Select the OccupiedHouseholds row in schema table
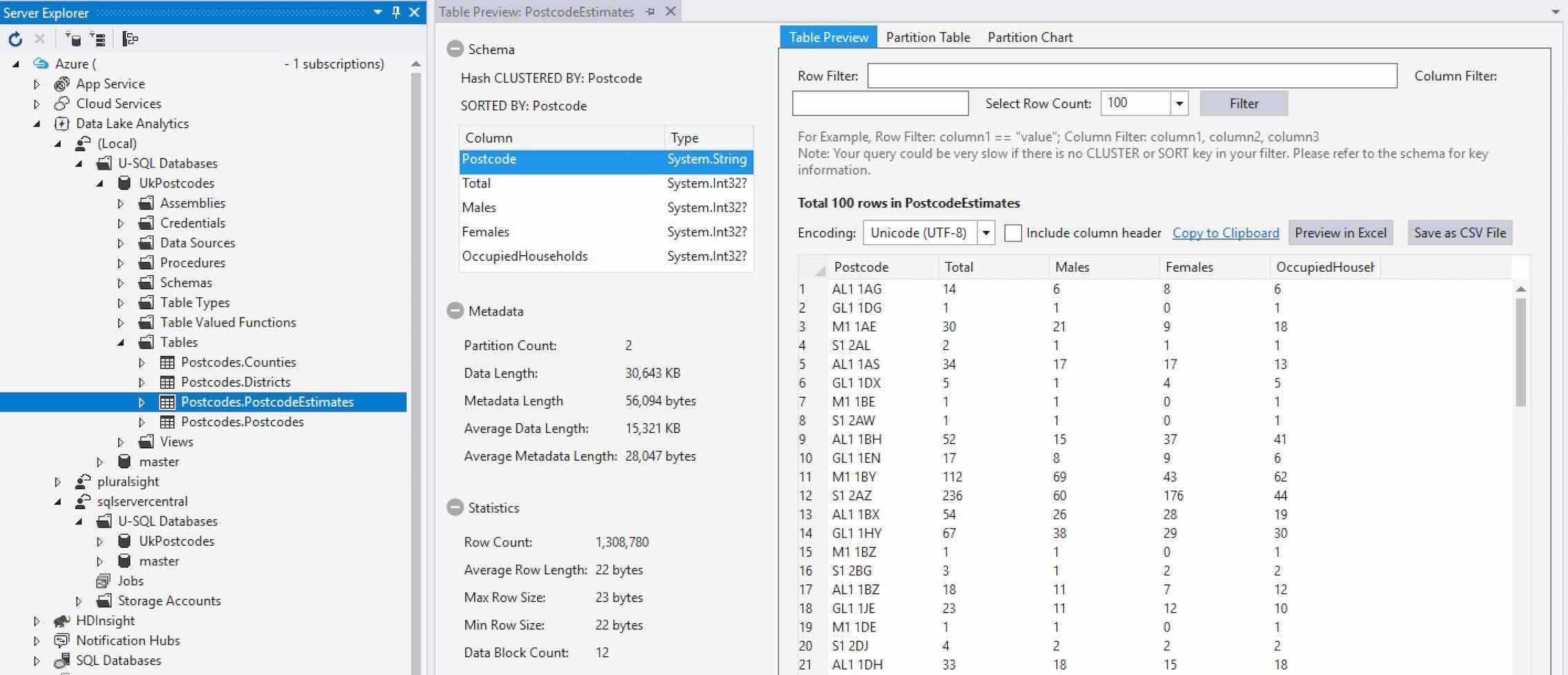Image resolution: width=1568 pixels, height=675 pixels. pyautogui.click(x=606, y=256)
